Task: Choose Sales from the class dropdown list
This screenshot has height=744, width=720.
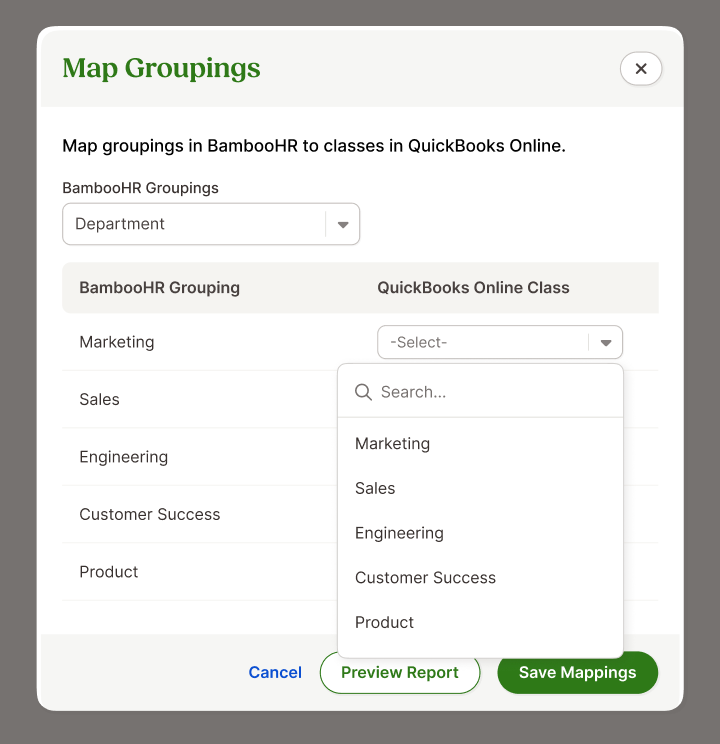Action: [375, 488]
